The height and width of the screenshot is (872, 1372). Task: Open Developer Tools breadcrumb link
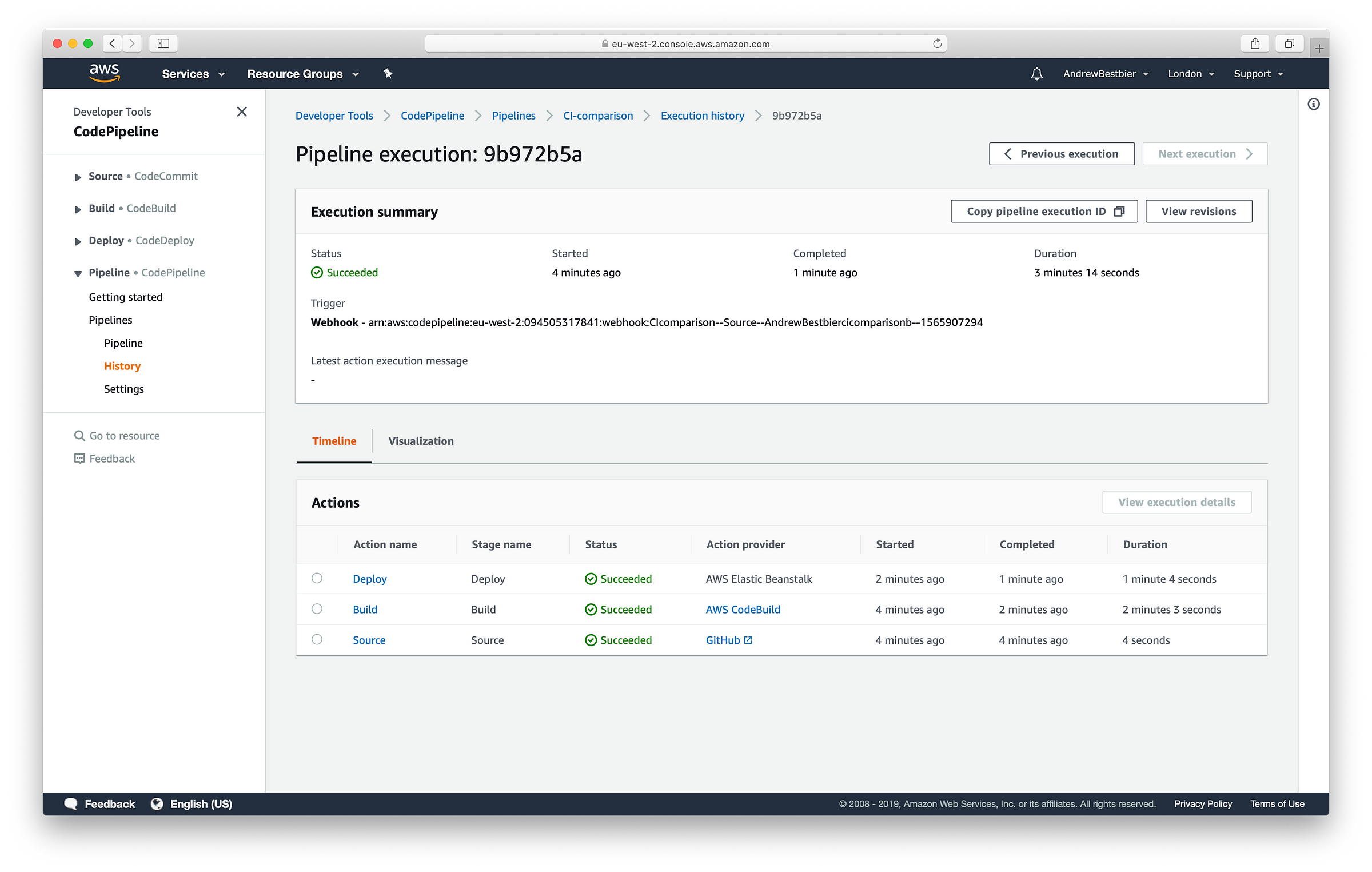334,116
